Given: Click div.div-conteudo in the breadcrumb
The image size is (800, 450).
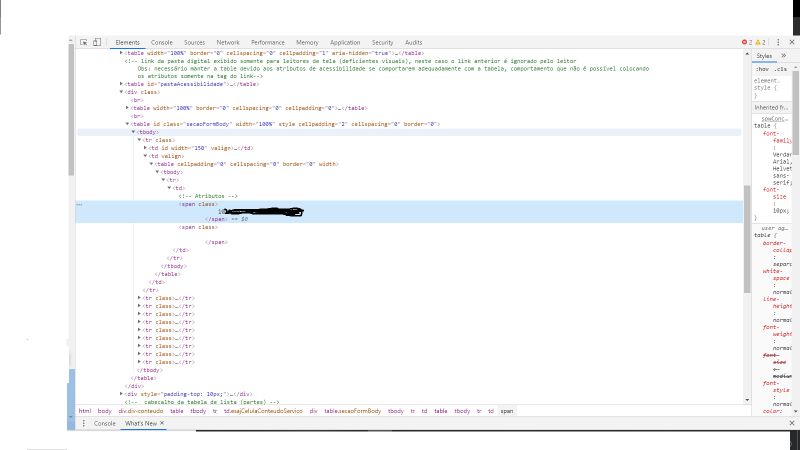Looking at the screenshot, I should pos(141,411).
